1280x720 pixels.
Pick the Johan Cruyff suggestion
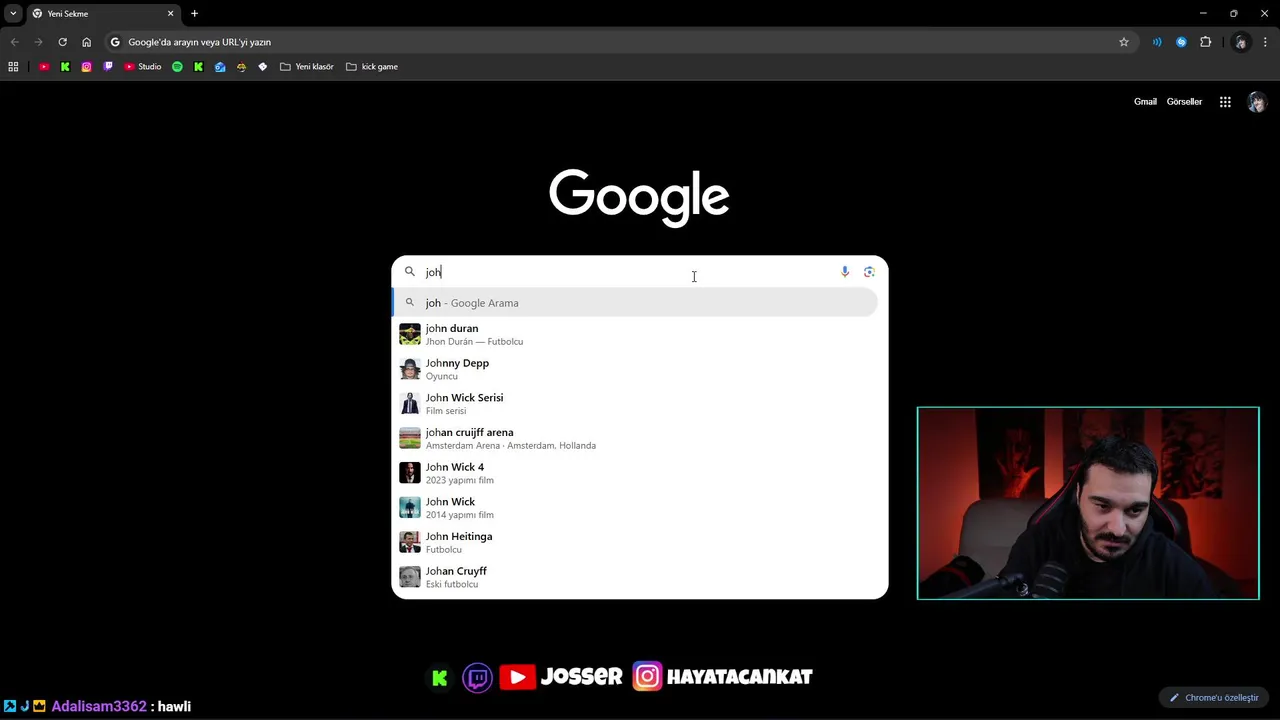click(635, 577)
